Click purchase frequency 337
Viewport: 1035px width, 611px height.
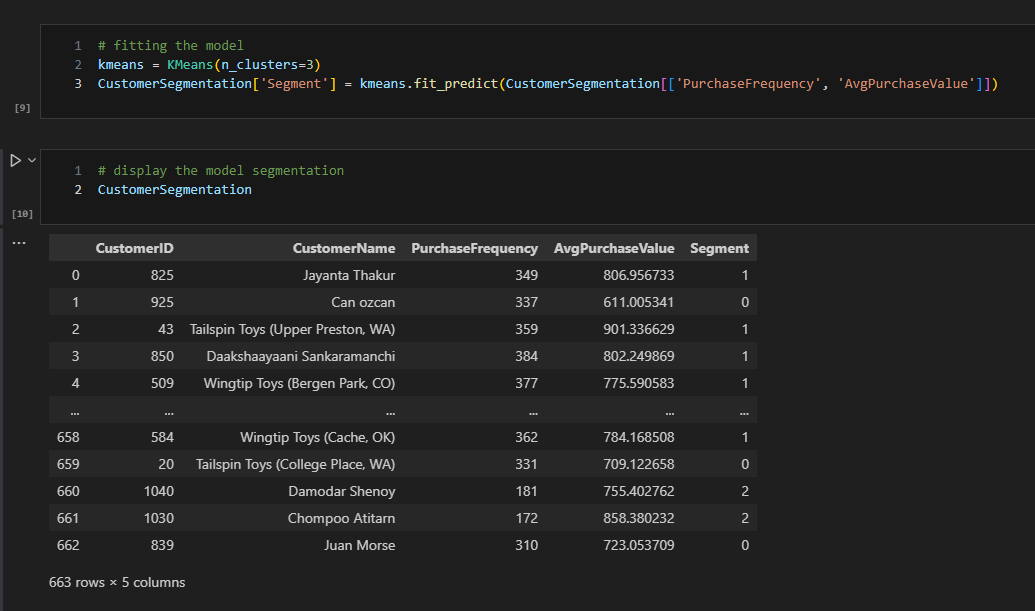click(527, 302)
